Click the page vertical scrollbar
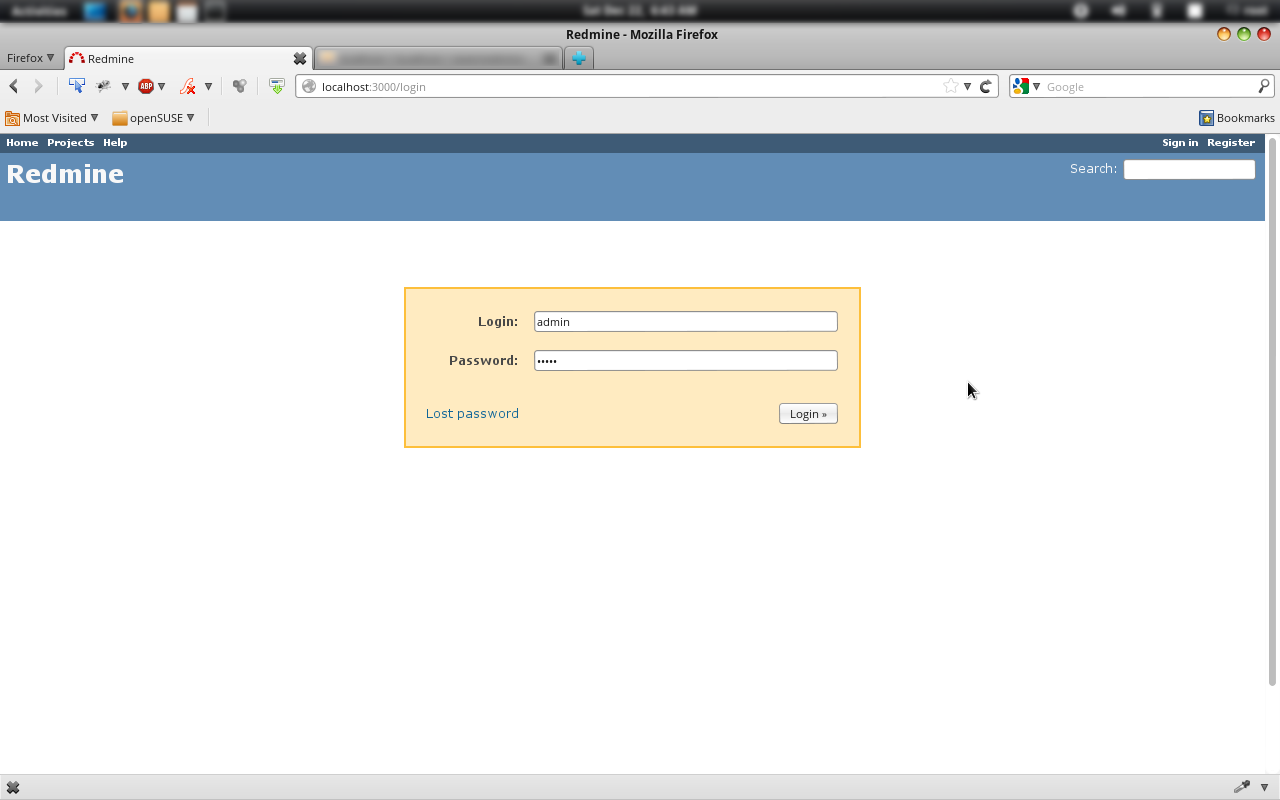Screen dimensions: 1280x800 tap(1272, 411)
